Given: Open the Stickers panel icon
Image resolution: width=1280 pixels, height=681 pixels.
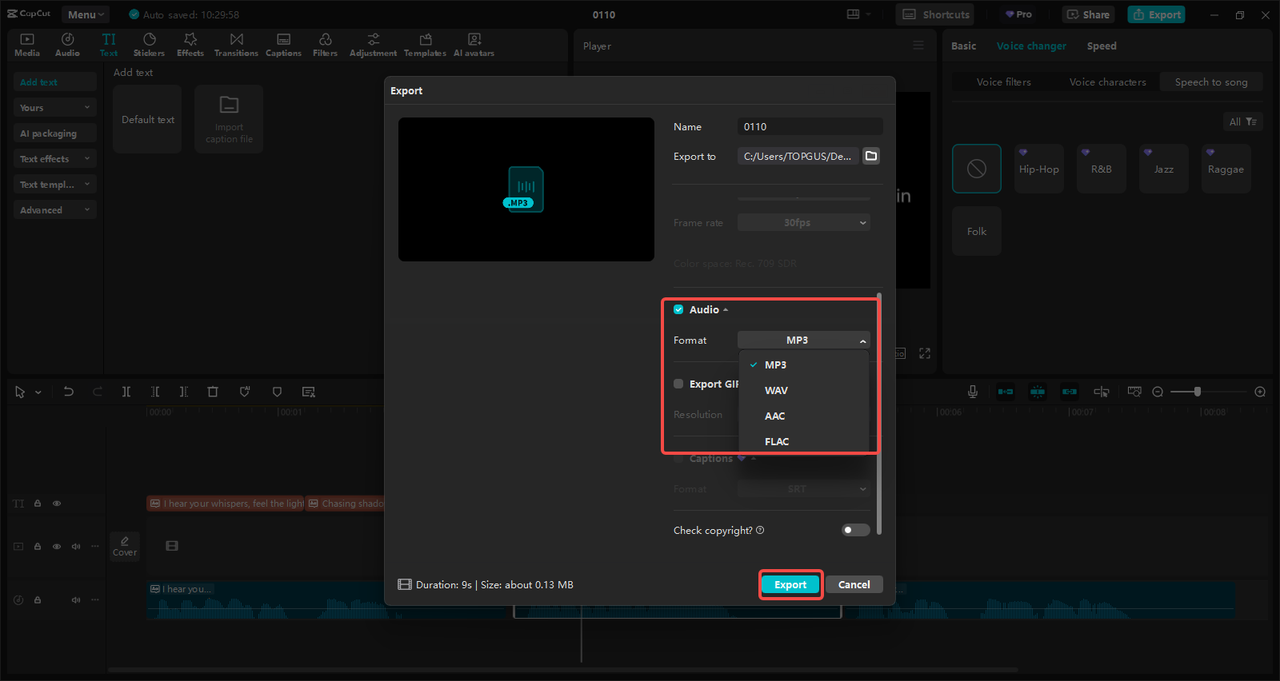Looking at the screenshot, I should [x=149, y=40].
